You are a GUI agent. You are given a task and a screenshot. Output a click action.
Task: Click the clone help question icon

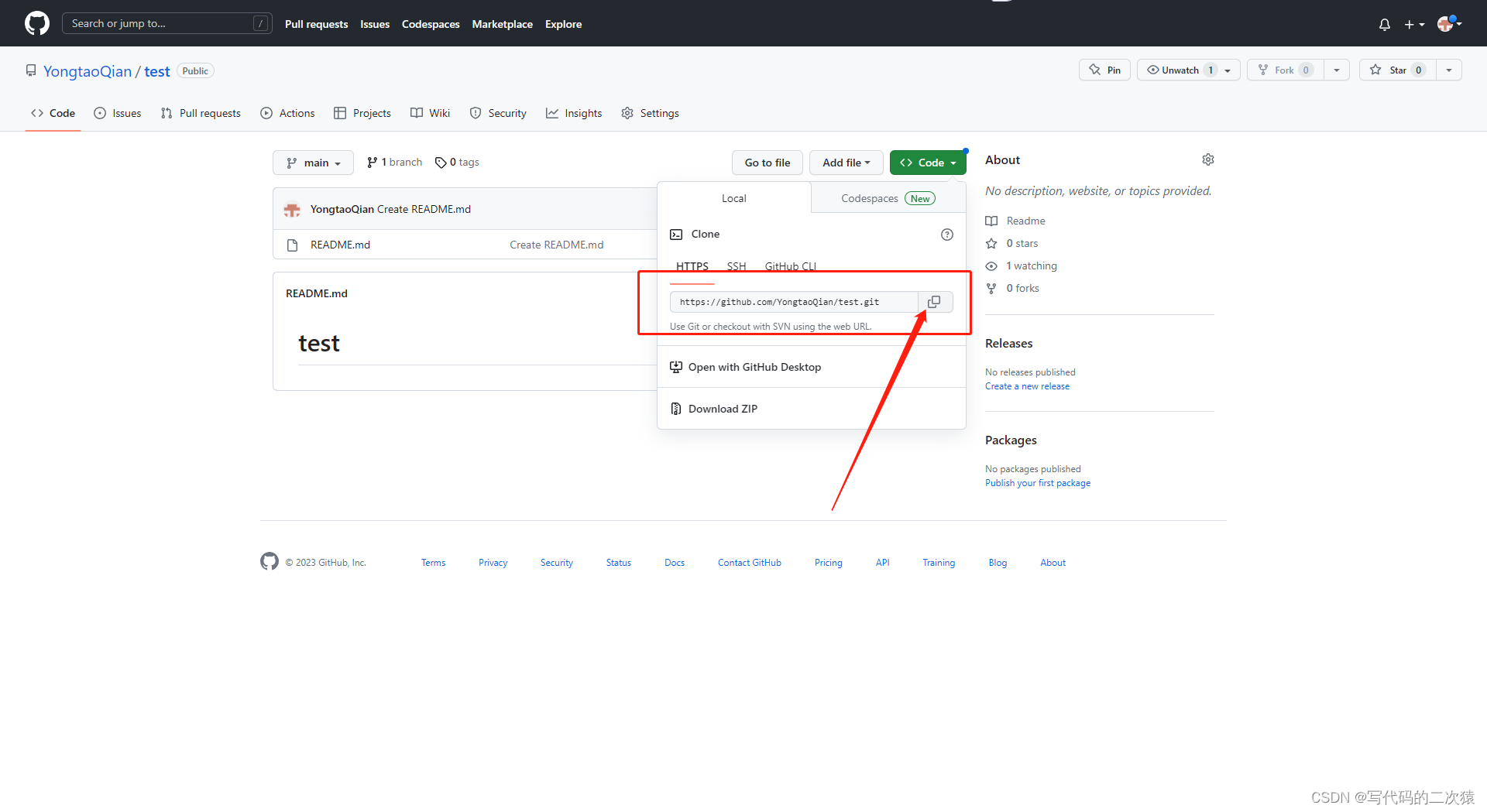(947, 235)
